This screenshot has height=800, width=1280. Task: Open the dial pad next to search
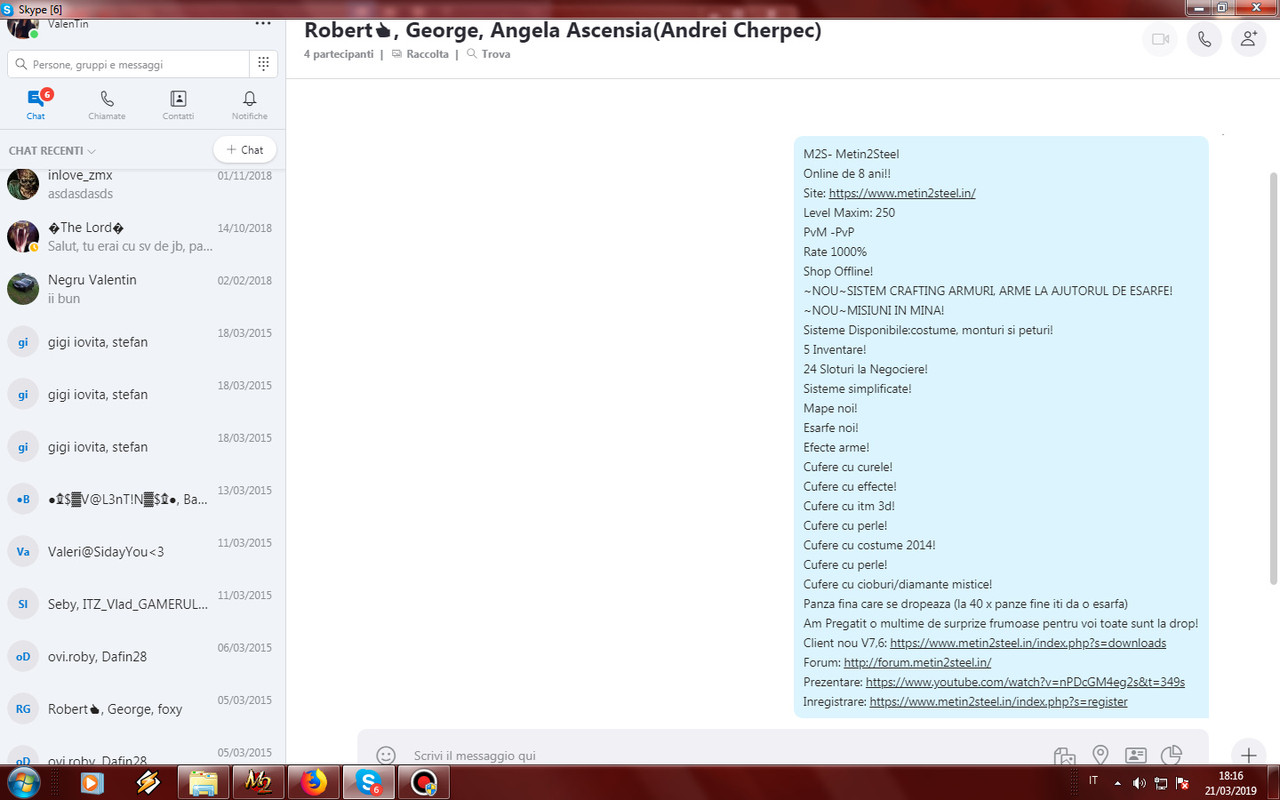[263, 64]
